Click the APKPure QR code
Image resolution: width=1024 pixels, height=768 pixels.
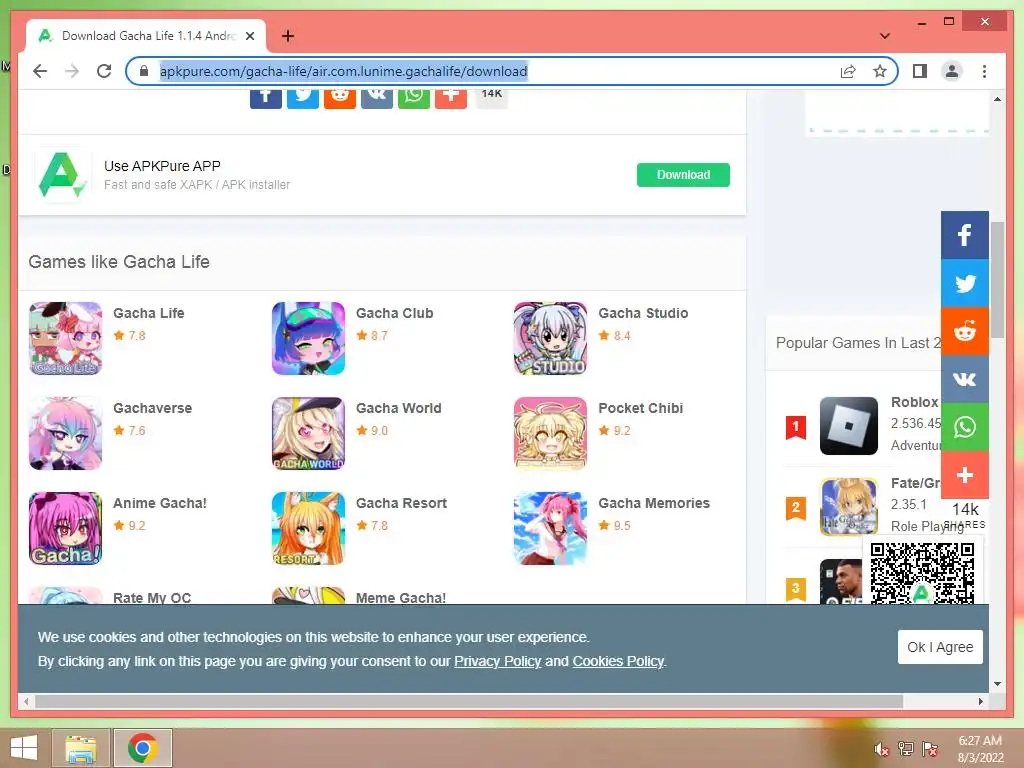point(921,572)
